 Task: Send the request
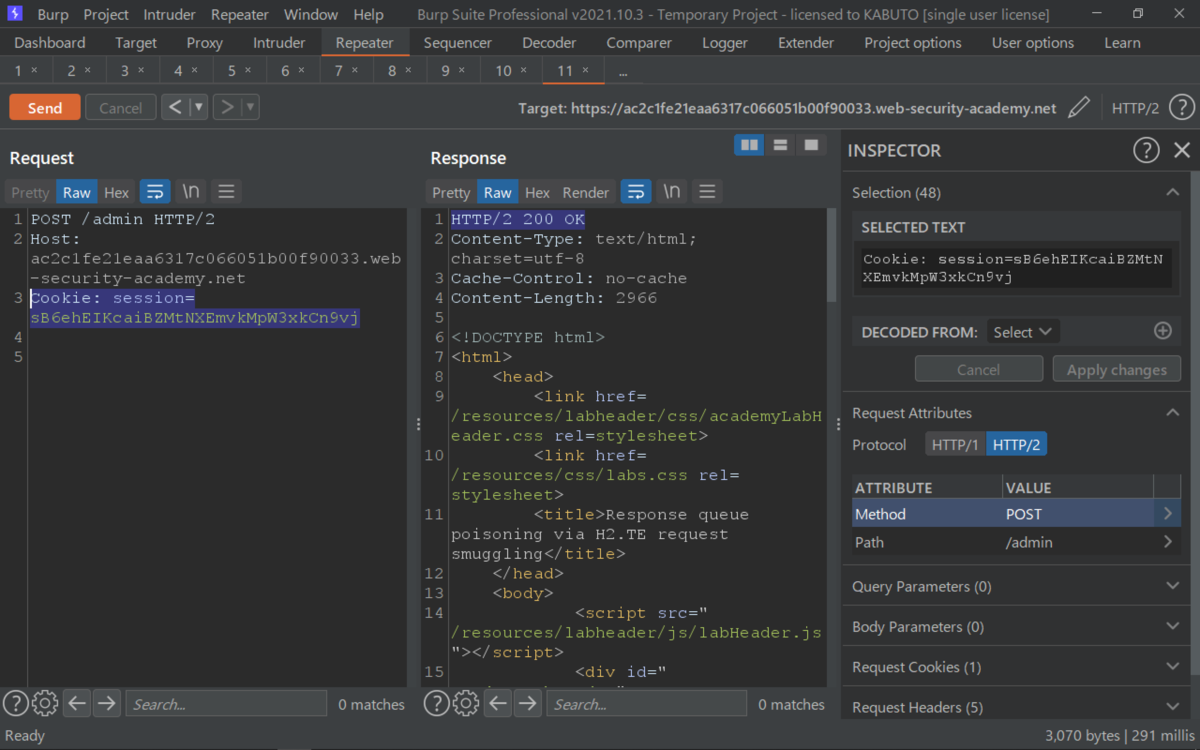[45, 108]
